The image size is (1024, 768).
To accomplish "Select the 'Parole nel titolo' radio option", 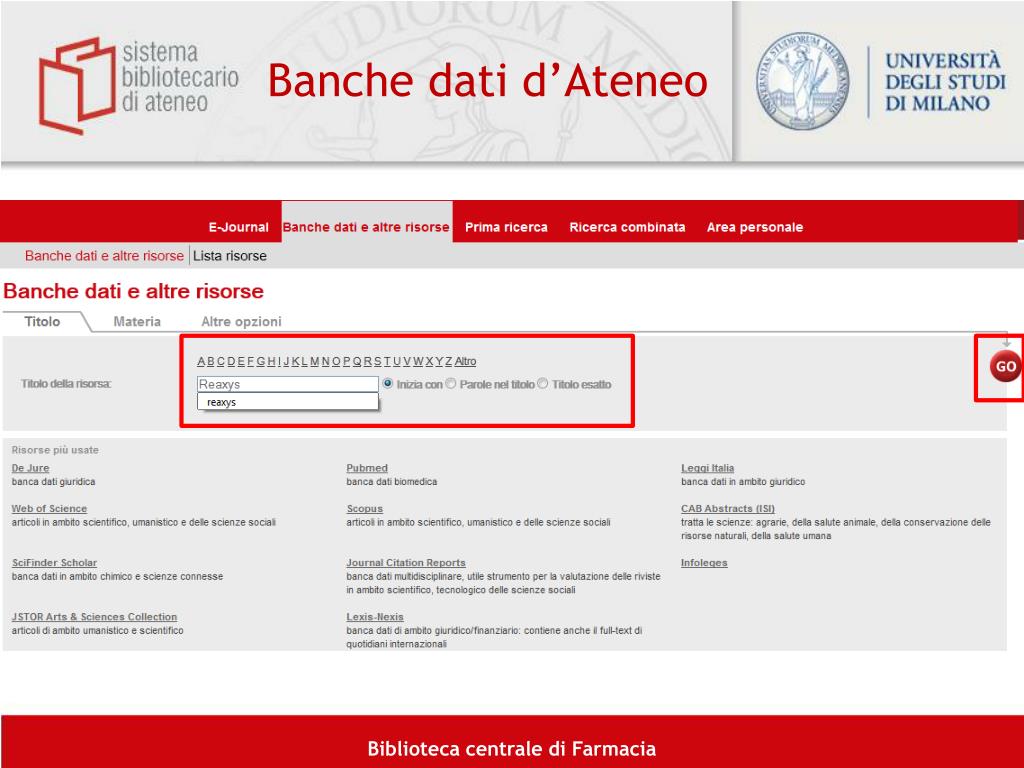I will pos(451,383).
